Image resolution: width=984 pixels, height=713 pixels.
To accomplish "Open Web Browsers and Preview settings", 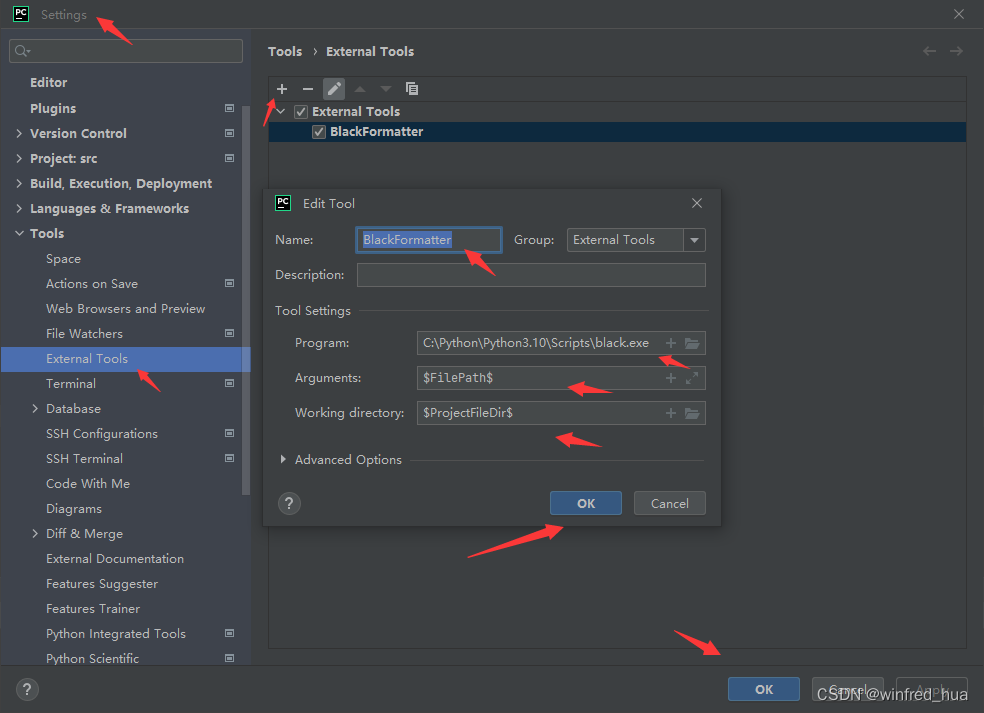I will pos(126,309).
